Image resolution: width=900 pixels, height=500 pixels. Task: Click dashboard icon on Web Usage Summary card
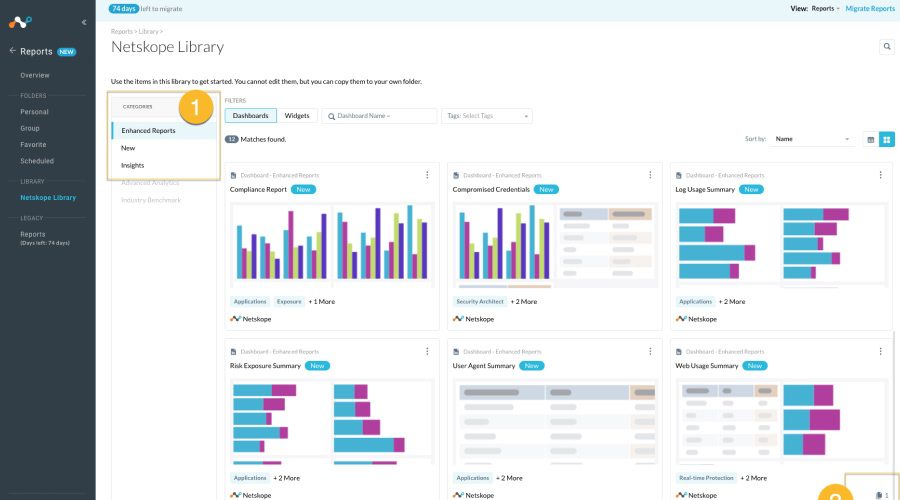click(679, 351)
